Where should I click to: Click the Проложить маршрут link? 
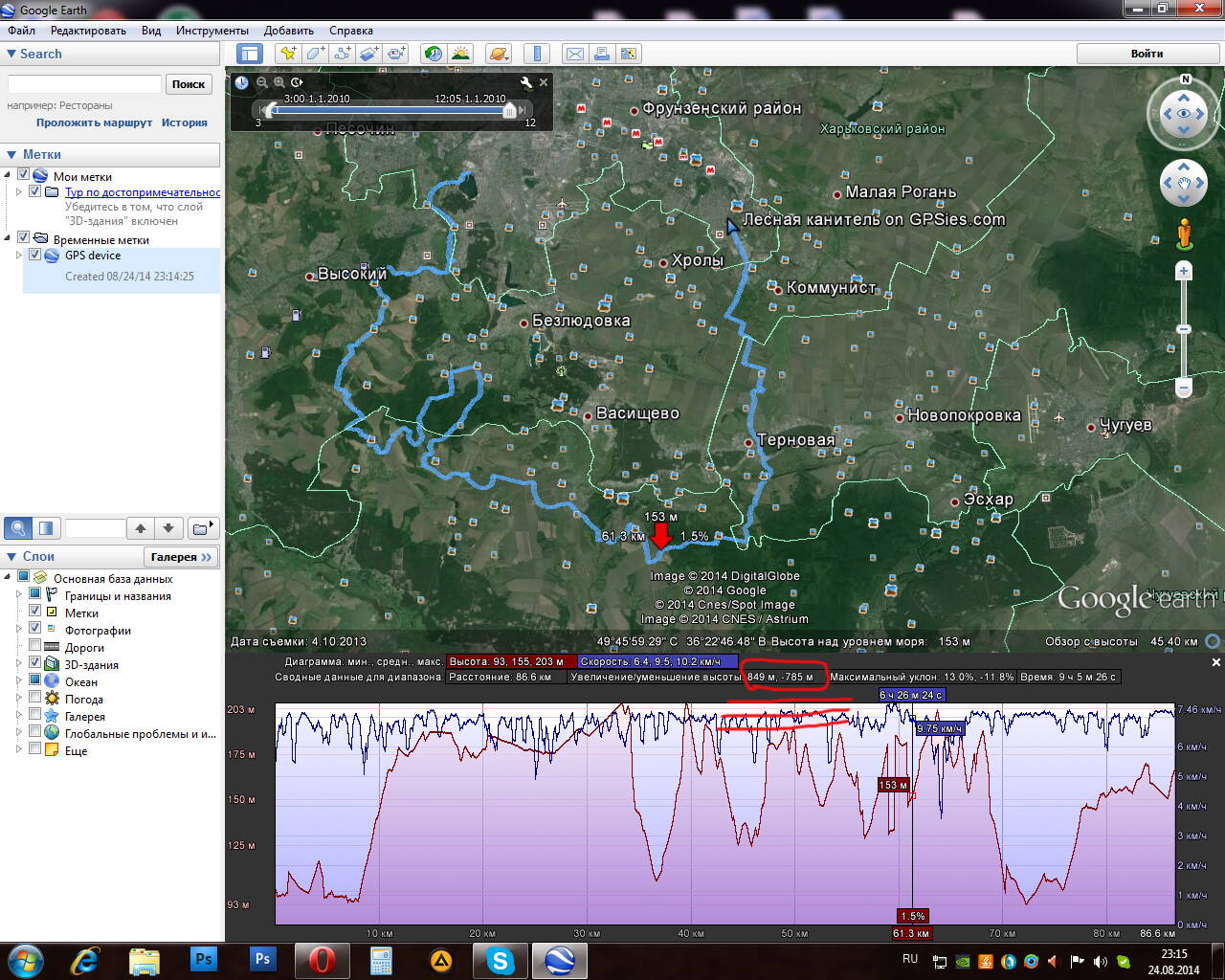click(94, 122)
